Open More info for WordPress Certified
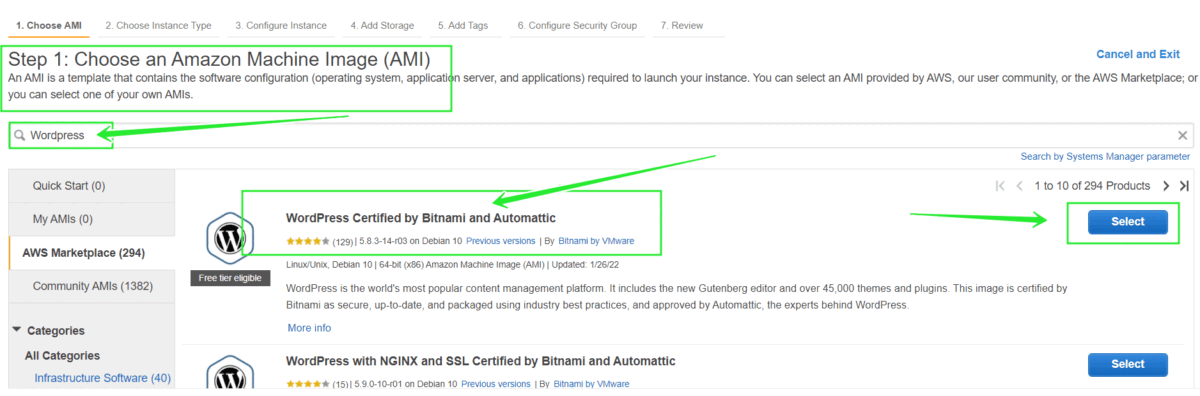The width and height of the screenshot is (1200, 396). click(x=309, y=328)
